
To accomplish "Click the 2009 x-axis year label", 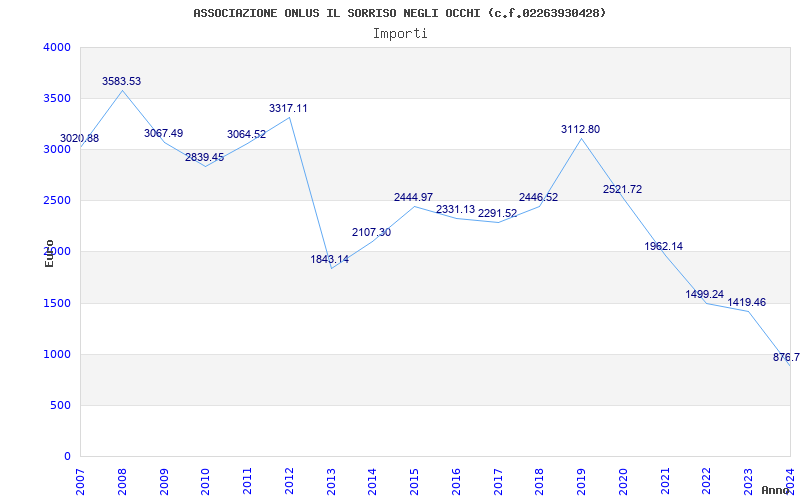I will (x=164, y=481).
